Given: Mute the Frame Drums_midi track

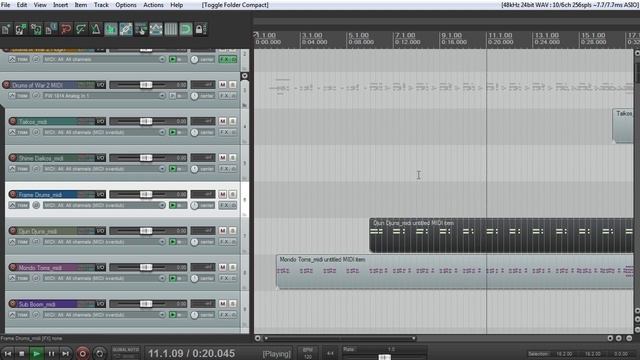Looking at the screenshot, I should (x=222, y=194).
